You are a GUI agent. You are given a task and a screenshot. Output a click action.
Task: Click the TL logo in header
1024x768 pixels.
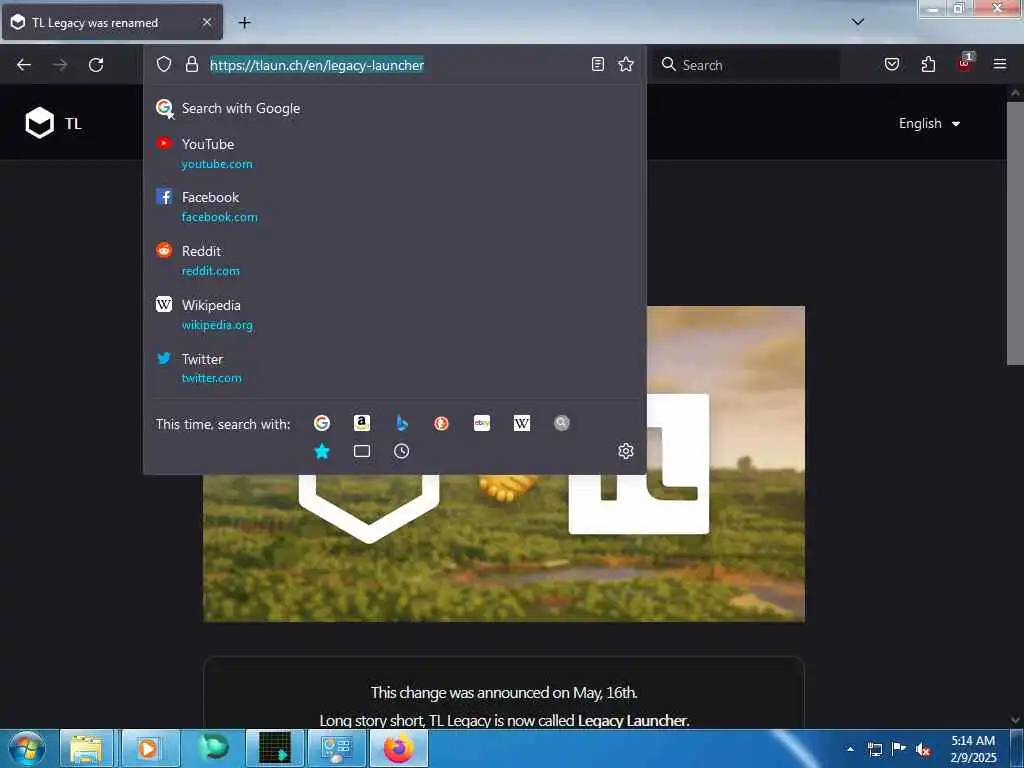point(53,123)
